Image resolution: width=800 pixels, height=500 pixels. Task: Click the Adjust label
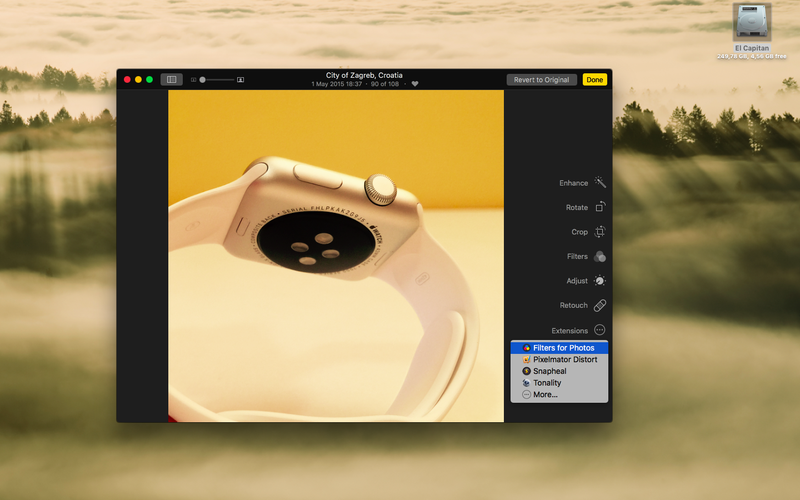pyautogui.click(x=577, y=281)
